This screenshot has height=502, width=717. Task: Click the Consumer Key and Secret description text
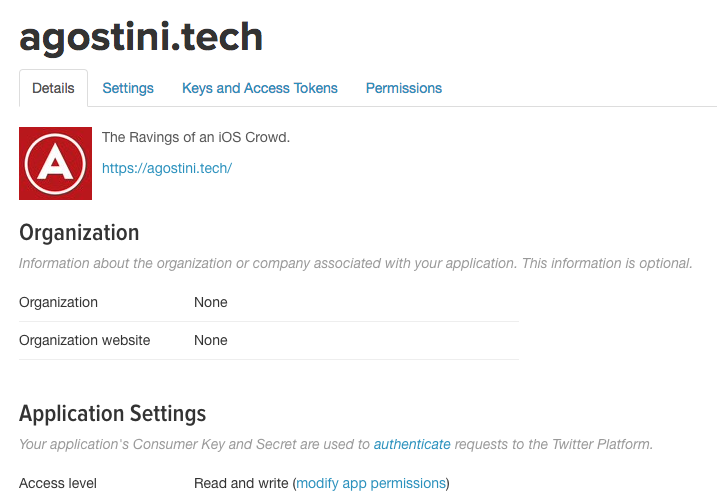point(195,443)
